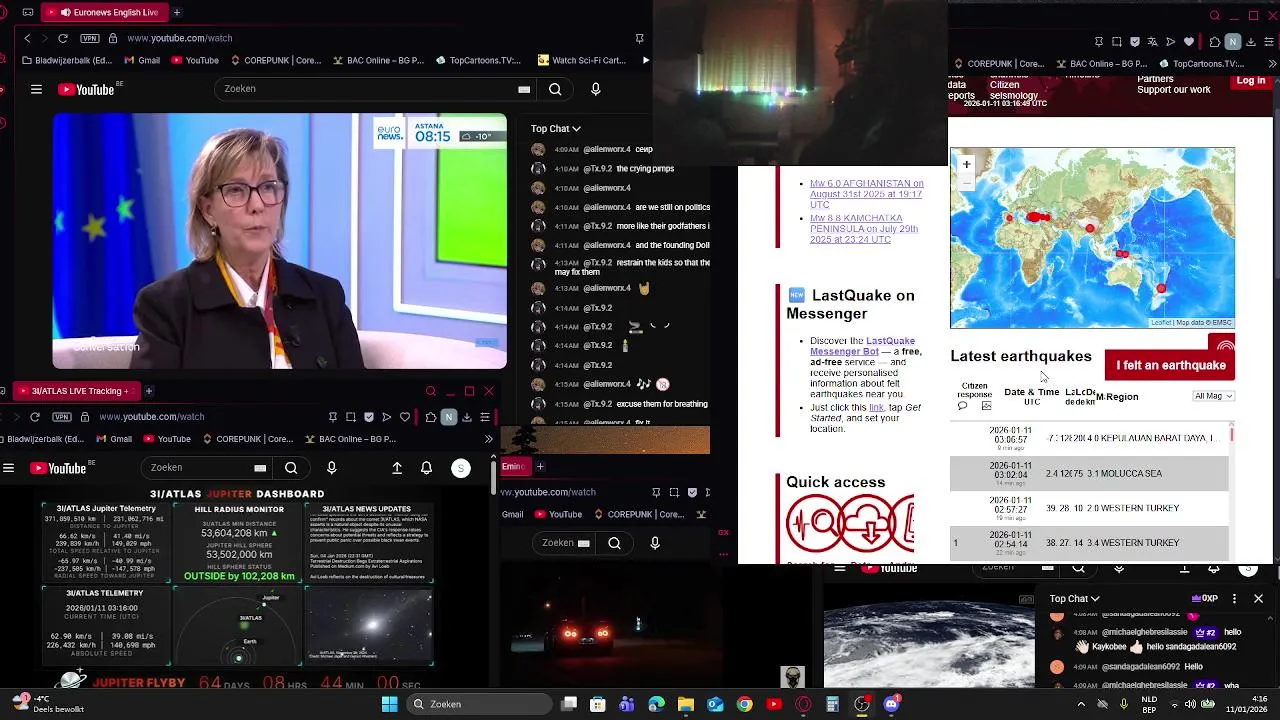Click YouTube search button in Euronews window
The height and width of the screenshot is (720, 1280).
coord(555,89)
